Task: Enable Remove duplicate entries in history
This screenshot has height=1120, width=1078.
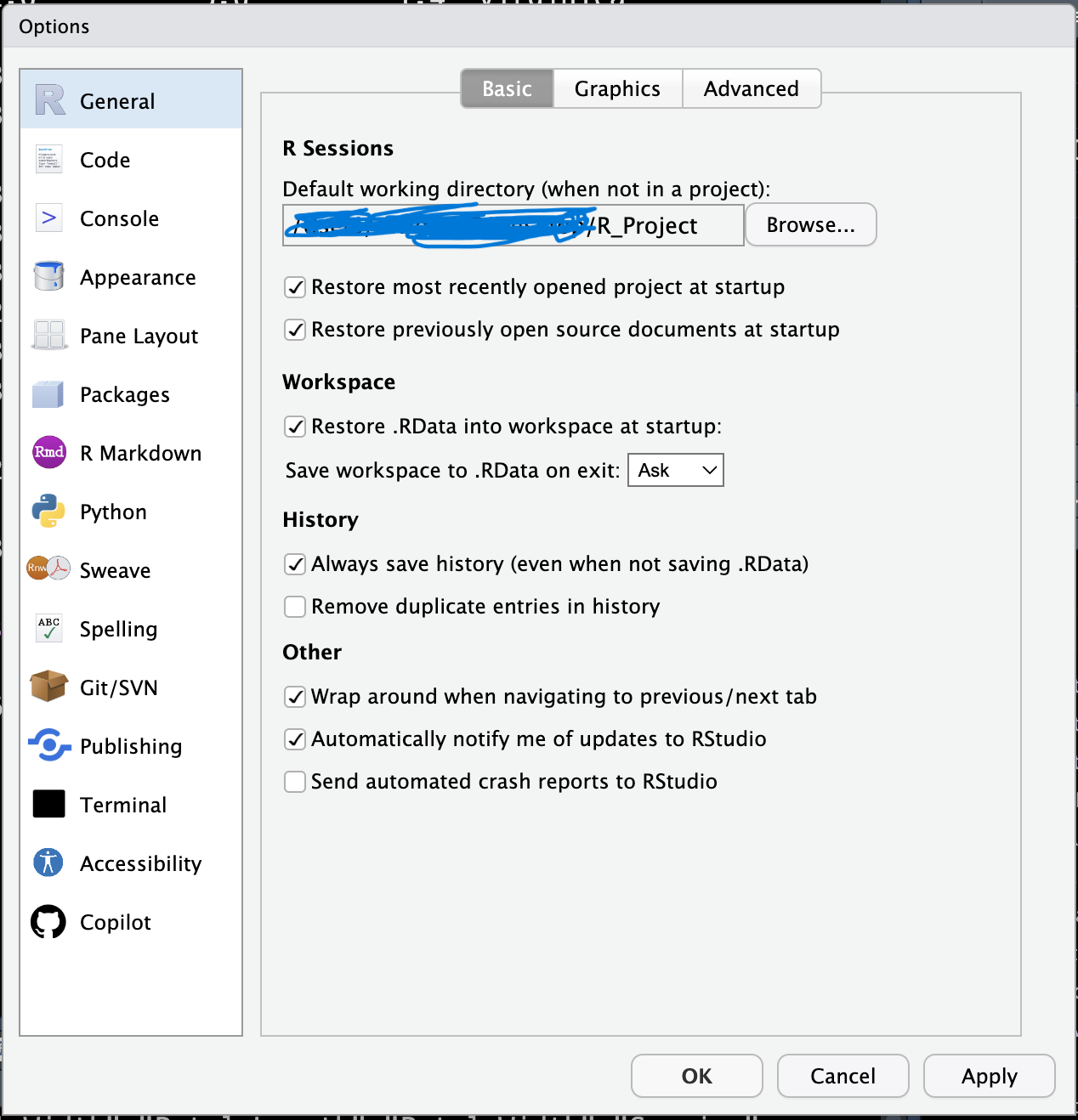Action: 295,607
